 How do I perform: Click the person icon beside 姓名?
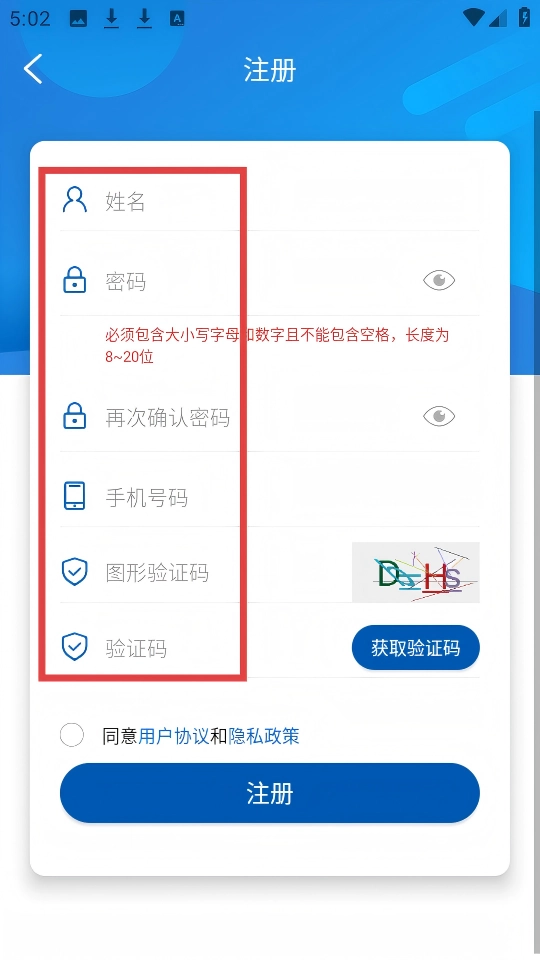coord(75,200)
